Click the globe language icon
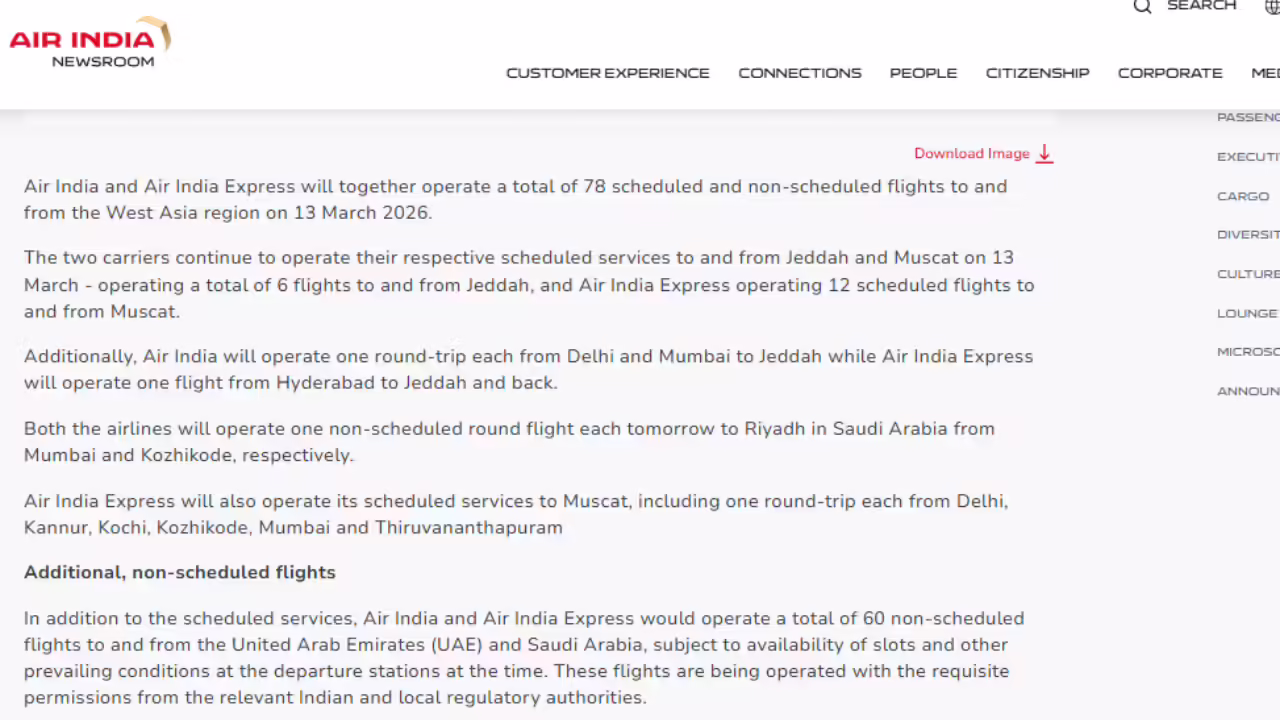The width and height of the screenshot is (1280, 720). tap(1272, 7)
